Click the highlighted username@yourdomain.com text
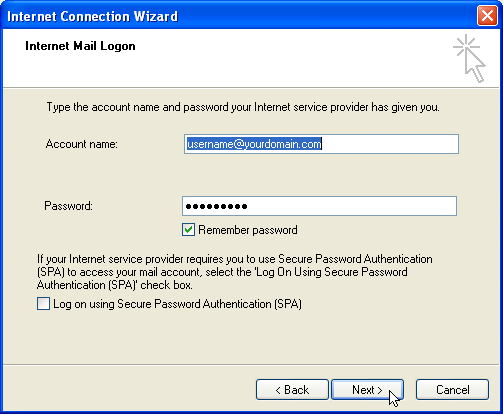The width and height of the screenshot is (503, 414). [254, 144]
